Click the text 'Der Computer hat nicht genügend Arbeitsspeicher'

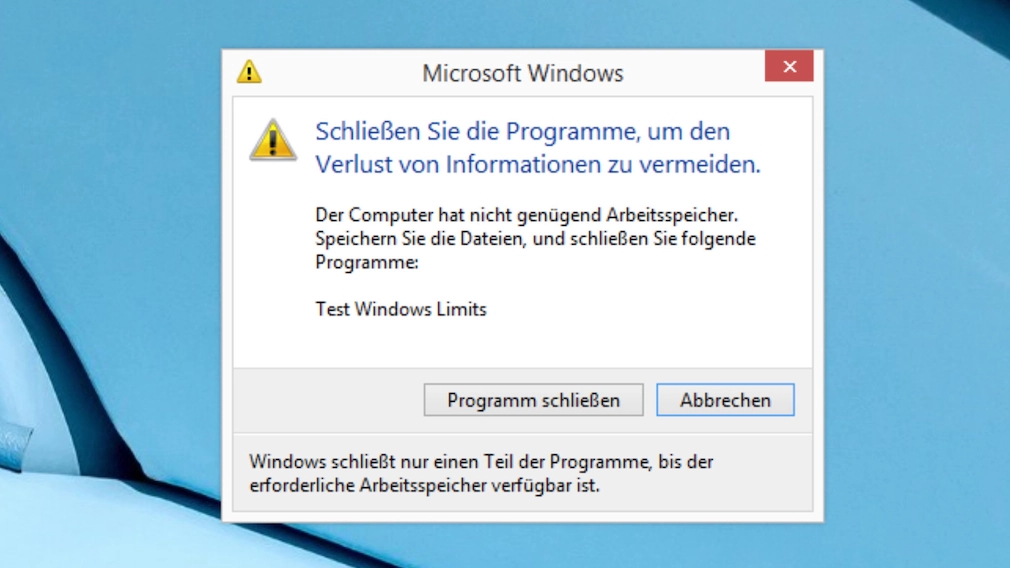[x=526, y=214]
